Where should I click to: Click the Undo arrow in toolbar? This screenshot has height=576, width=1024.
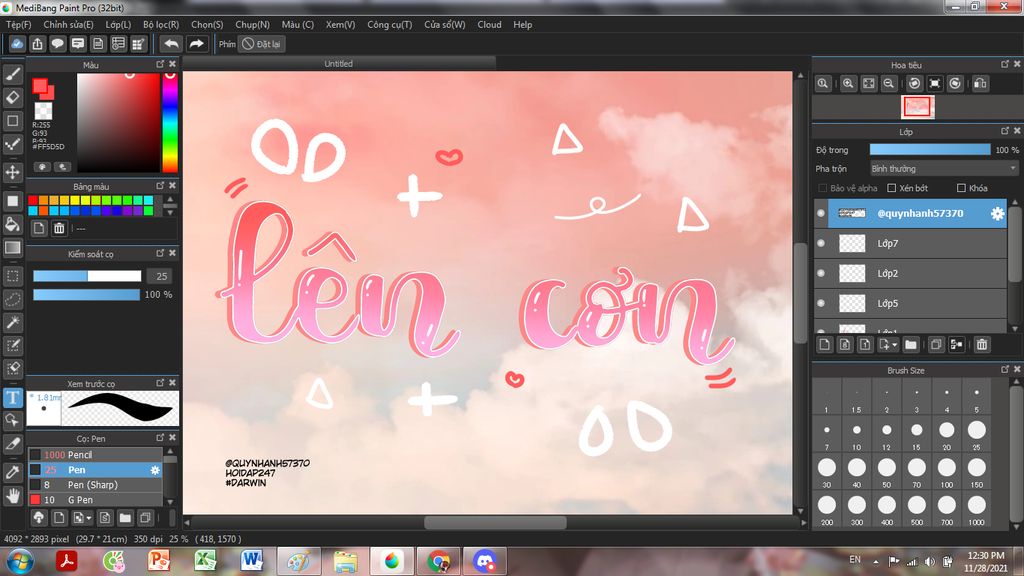coord(171,44)
